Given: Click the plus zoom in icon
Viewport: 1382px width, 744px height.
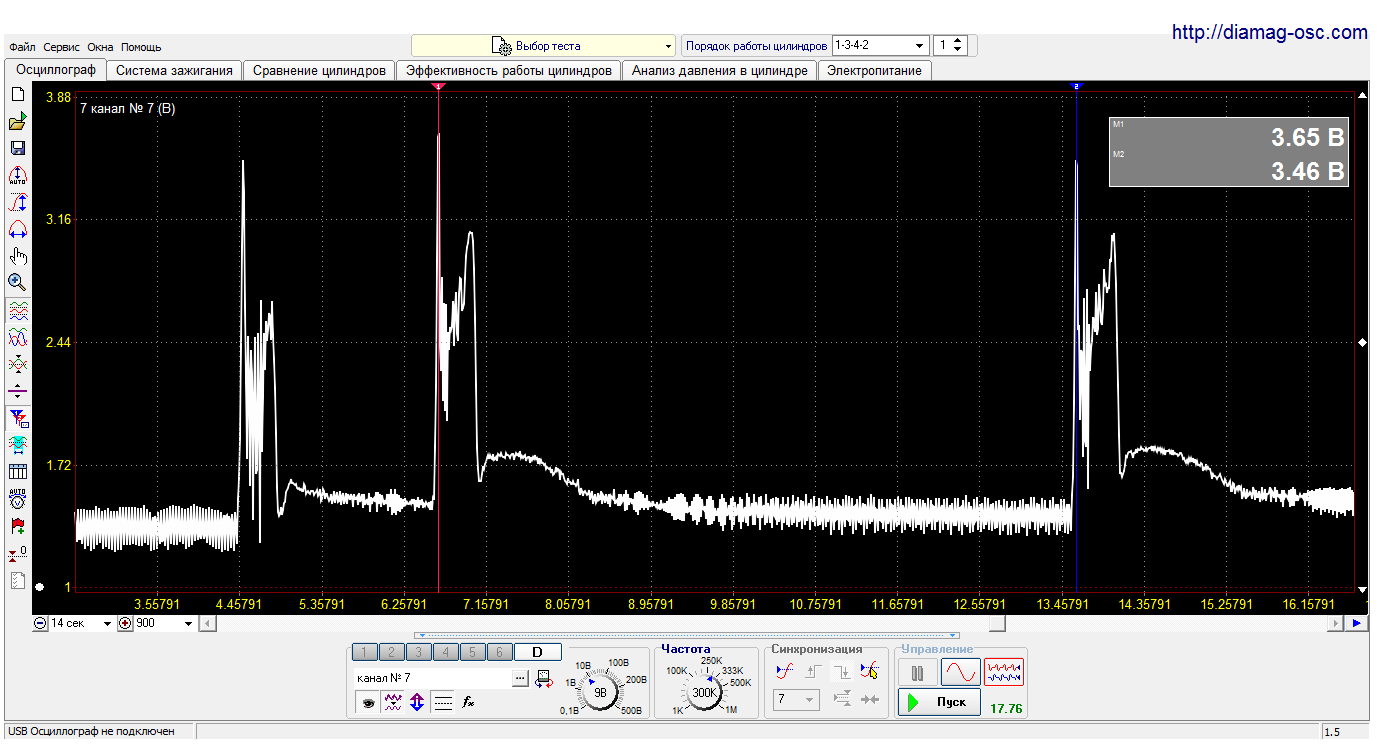Looking at the screenshot, I should tap(125, 623).
